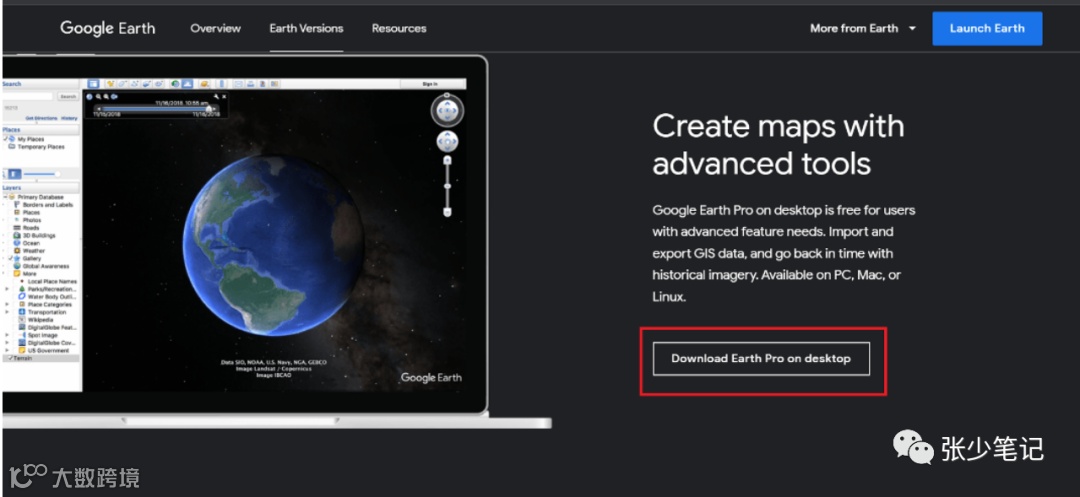
Task: Open the planet switcher (Saturn) icon
Action: pyautogui.click(x=205, y=84)
